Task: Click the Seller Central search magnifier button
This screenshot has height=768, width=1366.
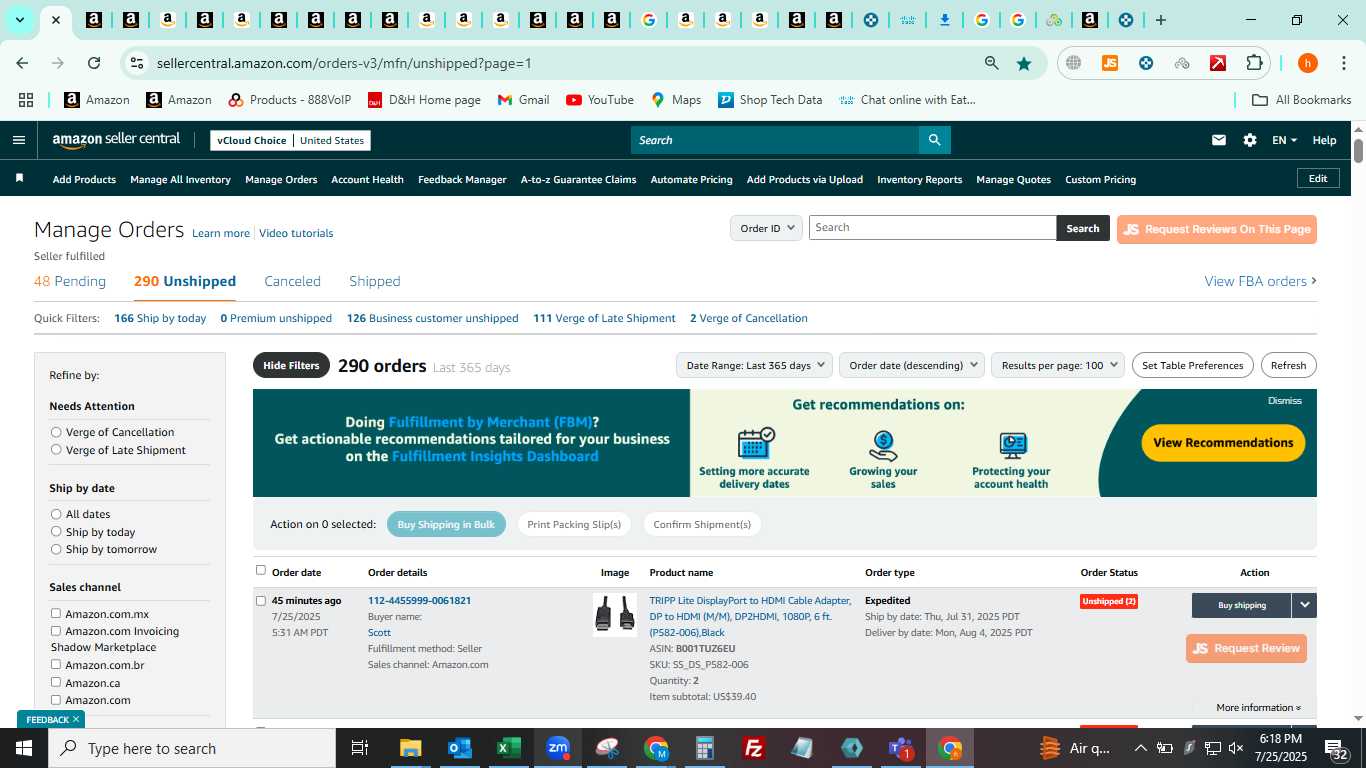Action: point(934,140)
